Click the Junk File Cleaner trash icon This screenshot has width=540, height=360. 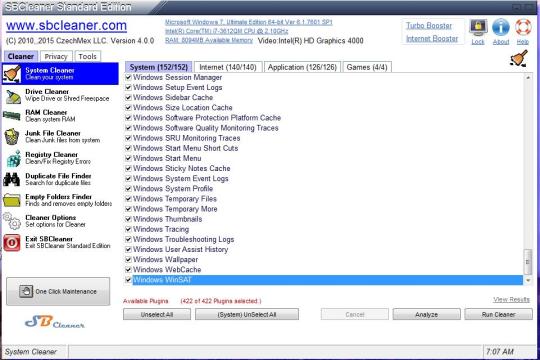click(x=12, y=137)
